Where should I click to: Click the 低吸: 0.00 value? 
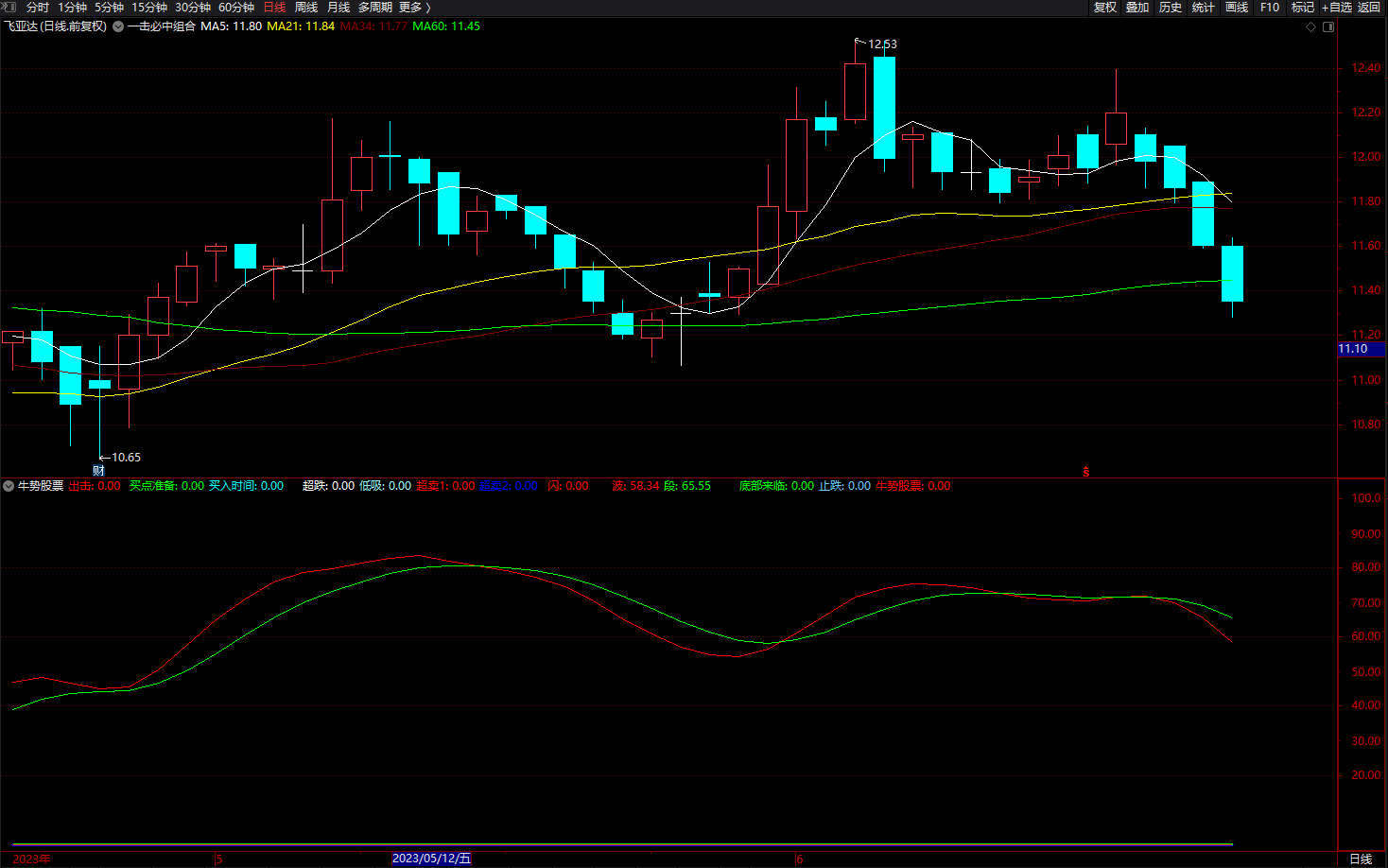pyautogui.click(x=385, y=486)
